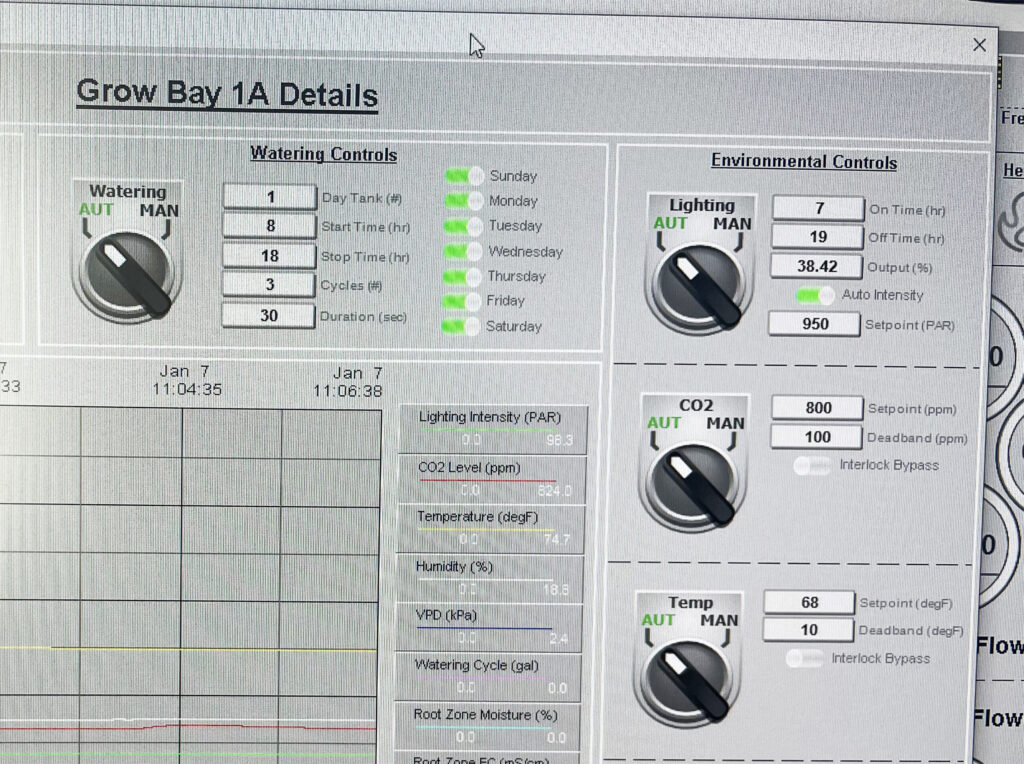Disable the Auto Intensity lighting toggle

click(815, 295)
